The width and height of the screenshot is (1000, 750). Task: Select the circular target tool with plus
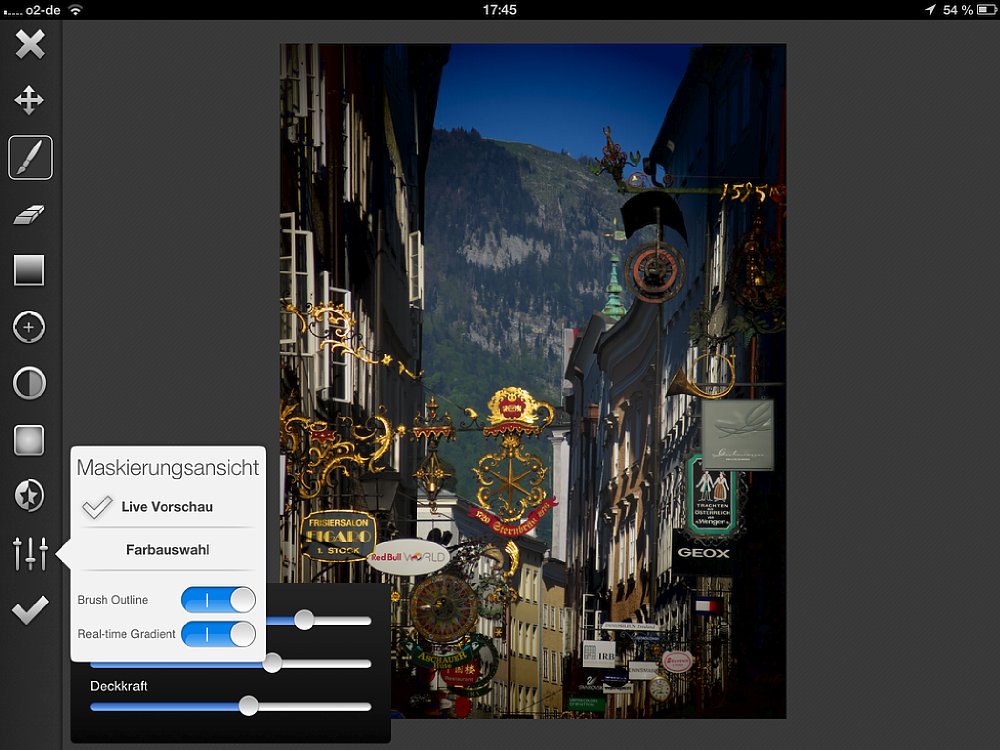pos(29,327)
